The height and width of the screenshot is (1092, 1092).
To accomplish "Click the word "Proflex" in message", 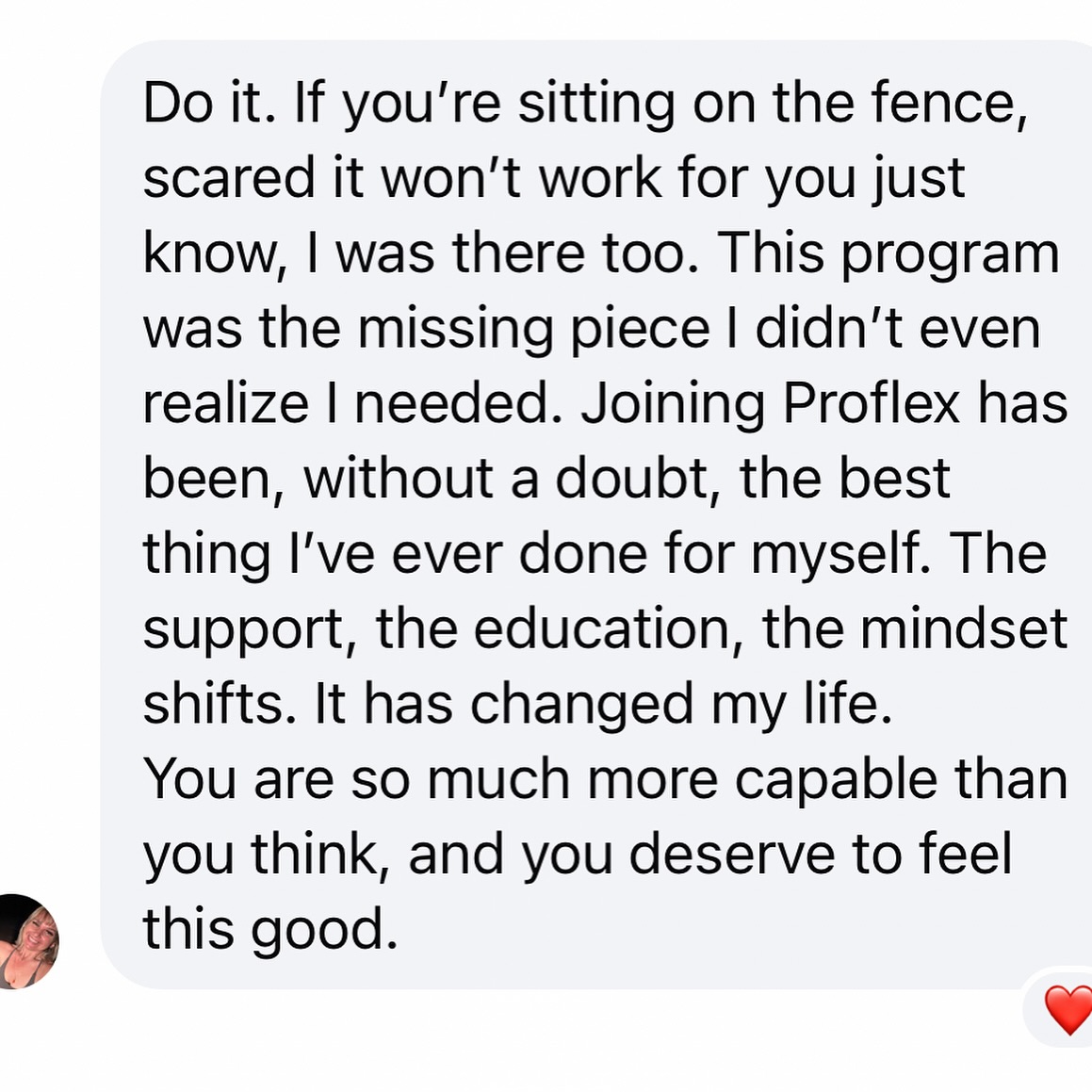I will pos(872,403).
